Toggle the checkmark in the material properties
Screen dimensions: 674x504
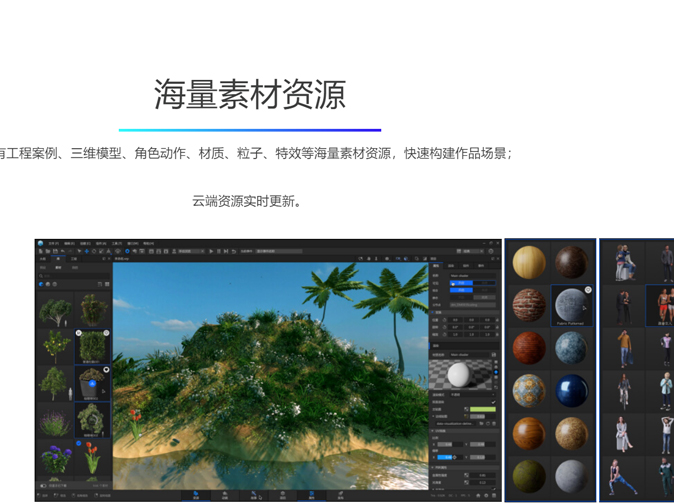tap(493, 401)
